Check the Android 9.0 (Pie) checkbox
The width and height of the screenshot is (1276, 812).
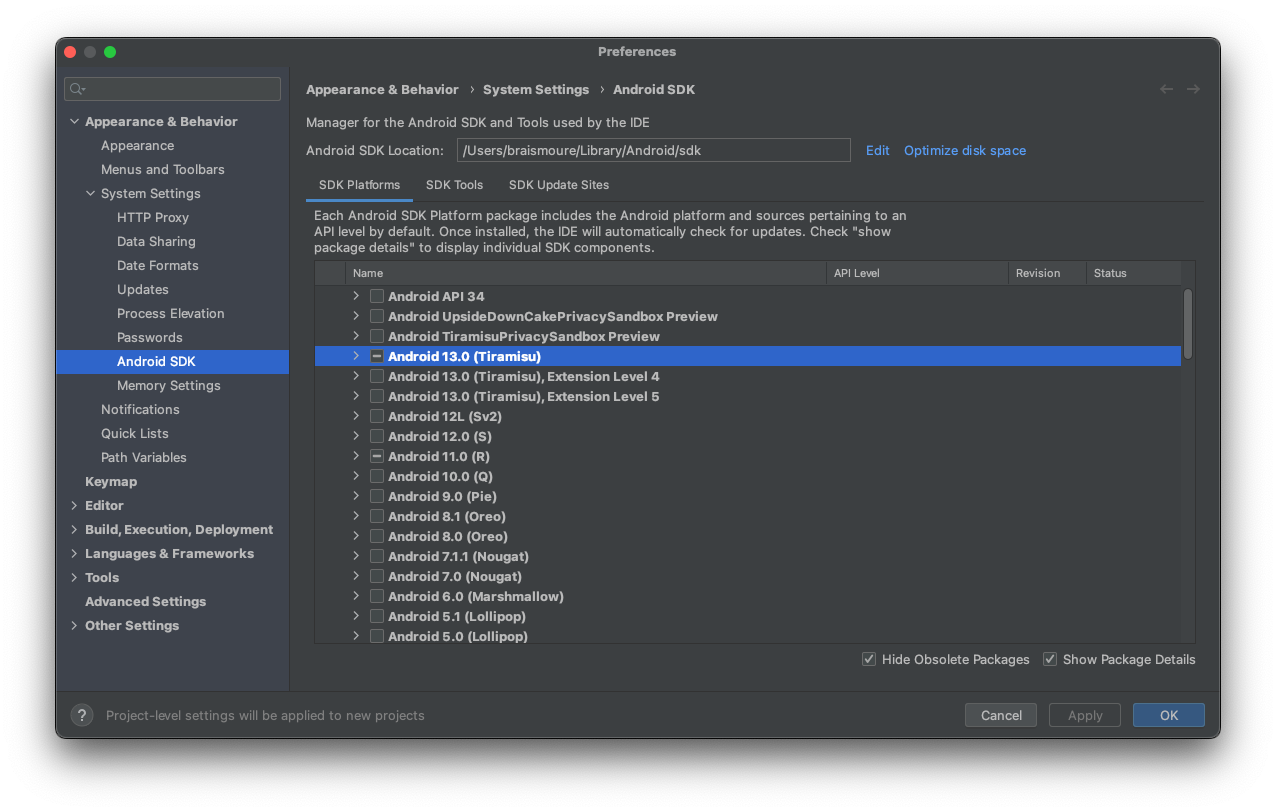(x=377, y=496)
